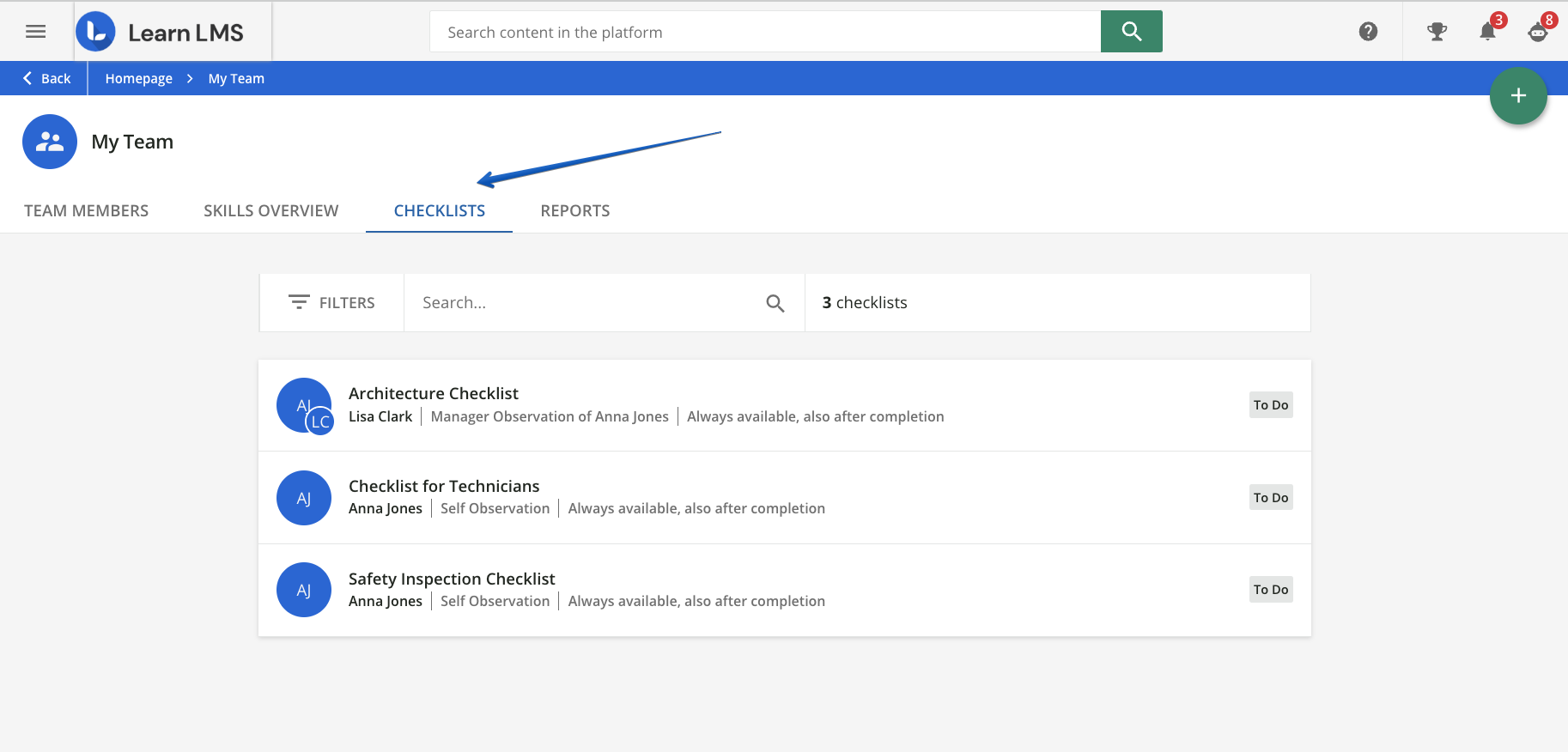The height and width of the screenshot is (752, 1568).
Task: Click availability text in Architecture Checklist row
Action: (816, 416)
